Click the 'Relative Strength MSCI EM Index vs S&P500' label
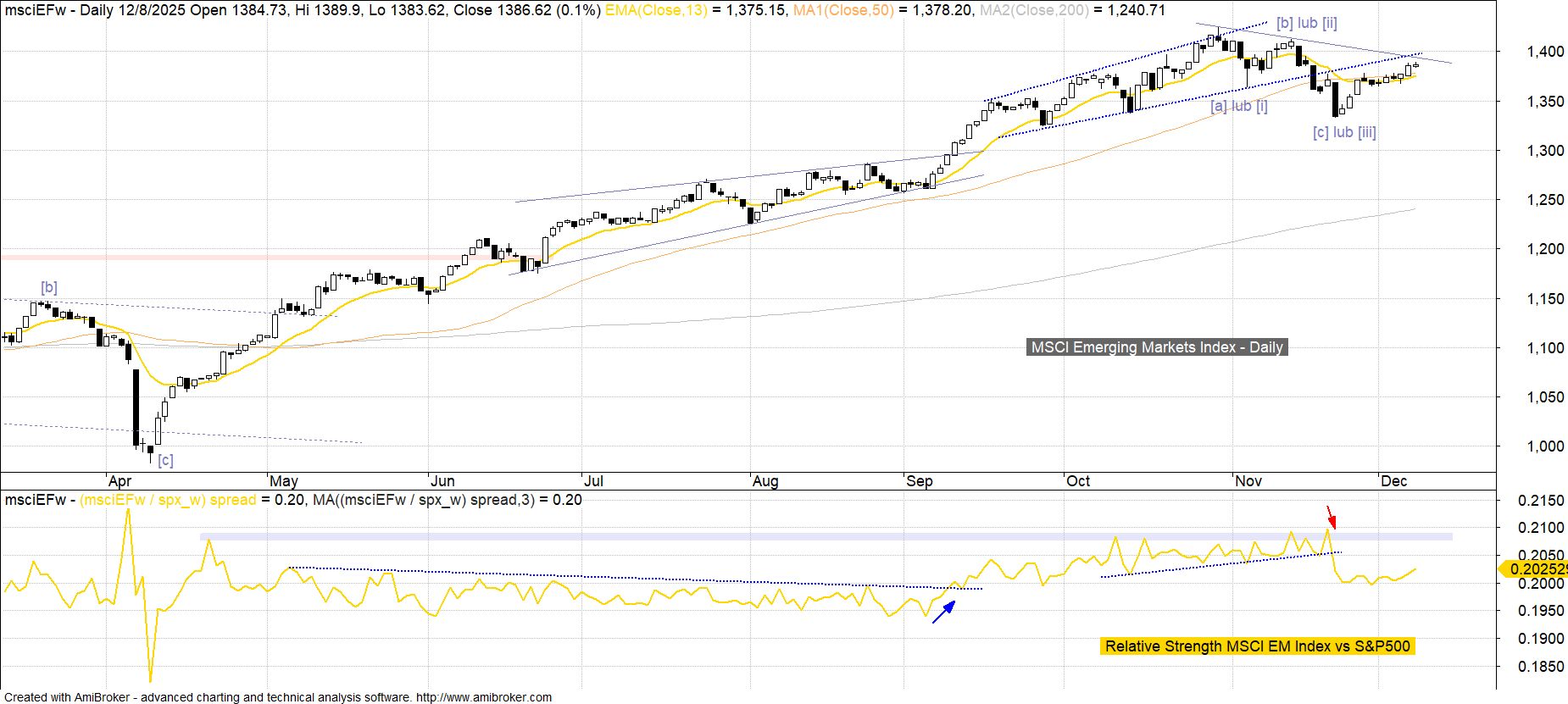This screenshot has width=1568, height=704. click(1257, 646)
